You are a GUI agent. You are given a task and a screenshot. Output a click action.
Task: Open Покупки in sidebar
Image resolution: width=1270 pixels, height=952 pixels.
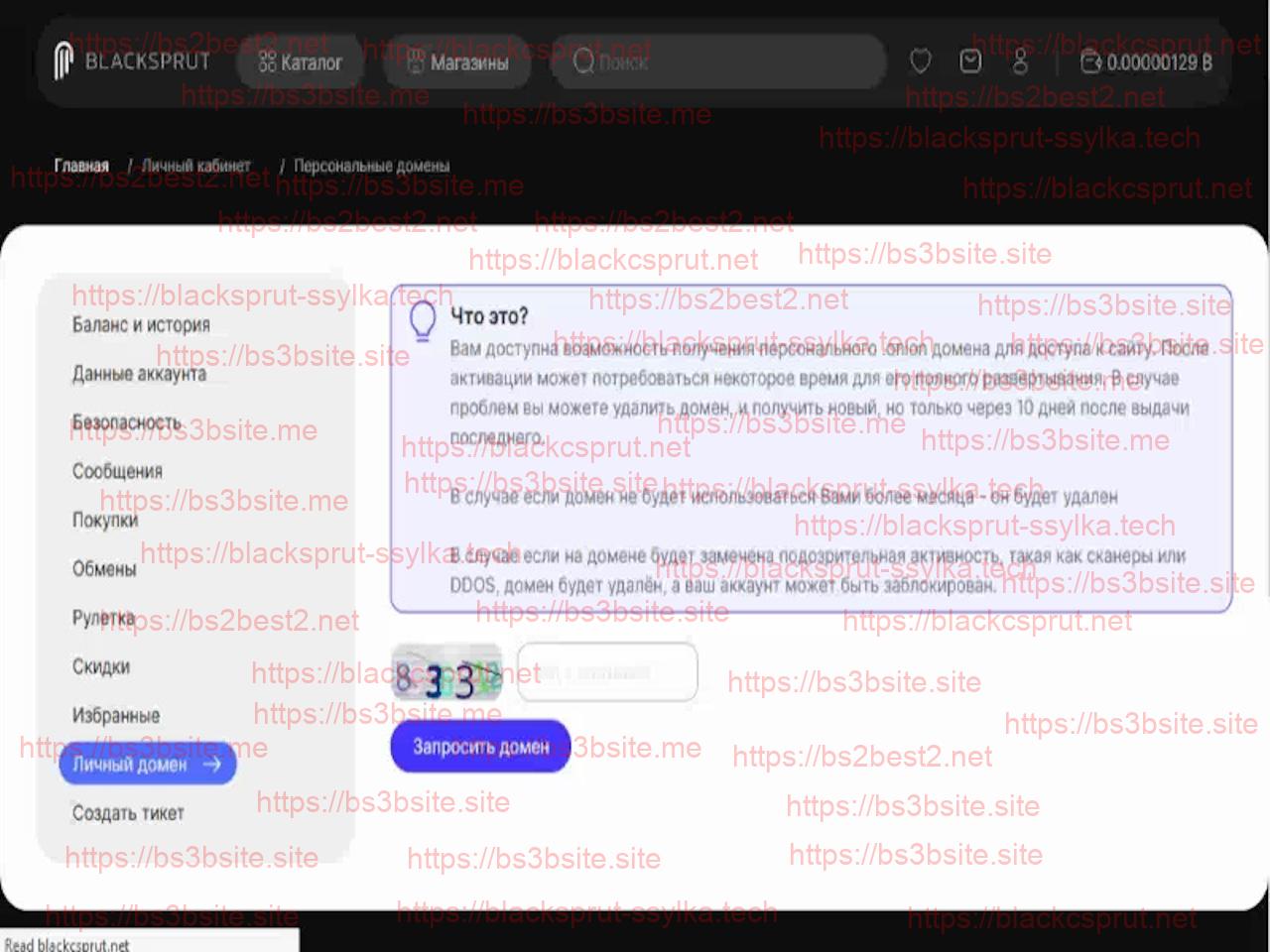point(105,520)
